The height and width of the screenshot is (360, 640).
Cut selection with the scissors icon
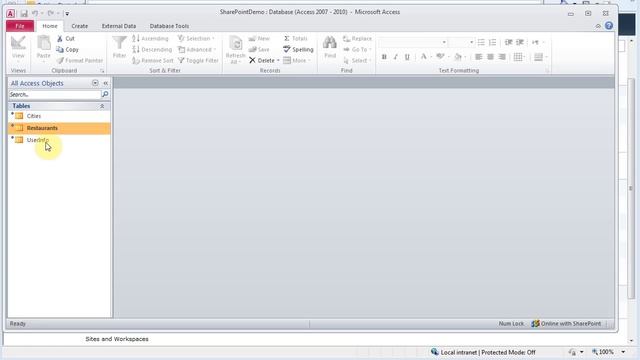66,38
